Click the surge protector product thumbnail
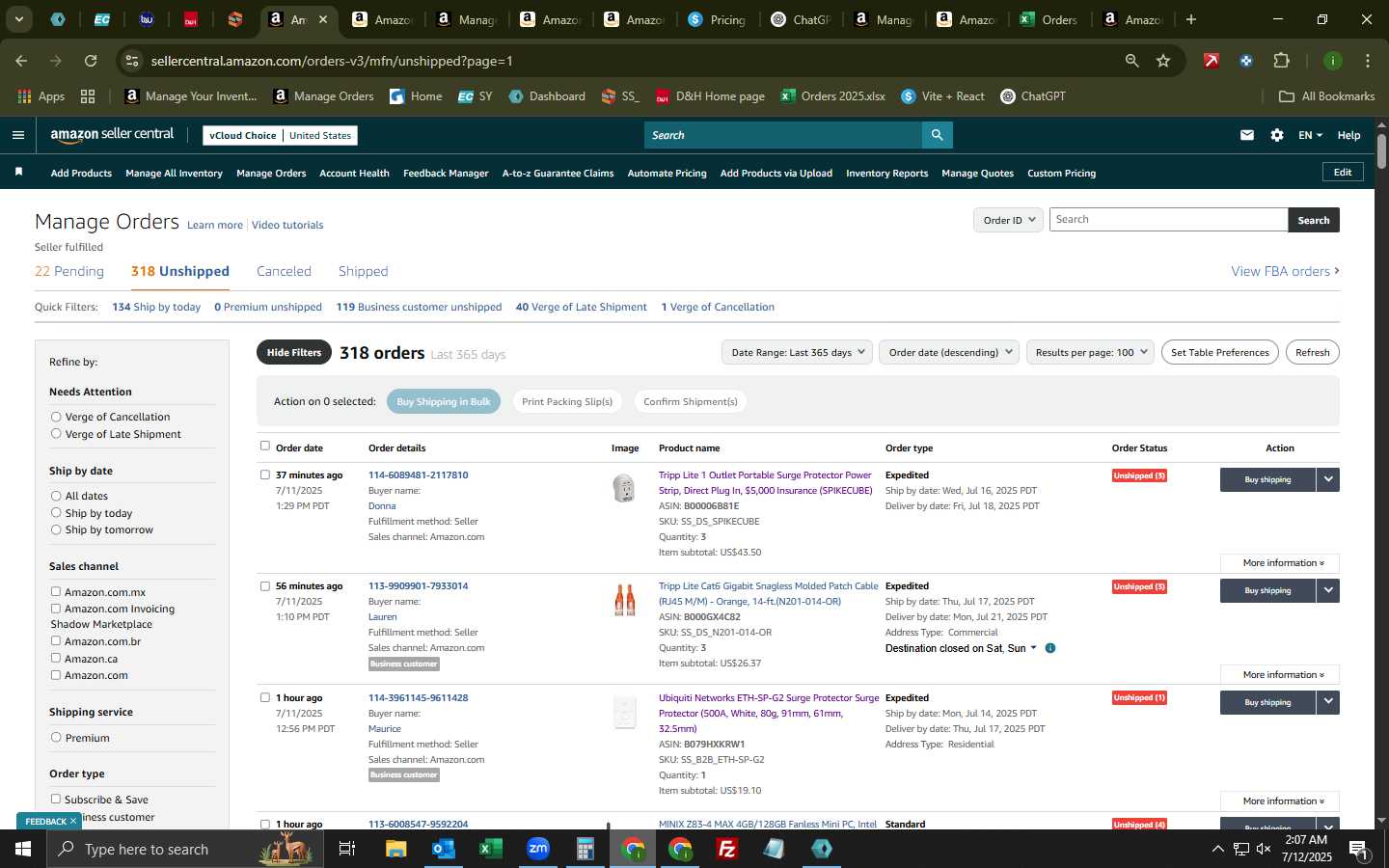1389x868 pixels. [624, 488]
